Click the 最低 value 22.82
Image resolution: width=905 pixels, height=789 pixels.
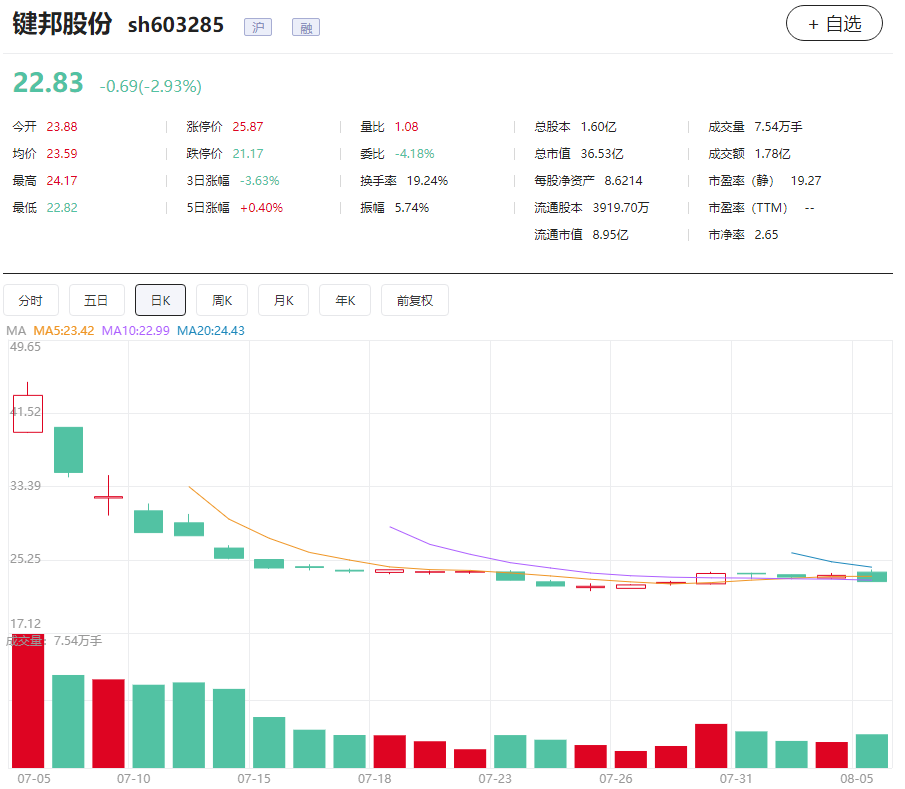point(62,207)
